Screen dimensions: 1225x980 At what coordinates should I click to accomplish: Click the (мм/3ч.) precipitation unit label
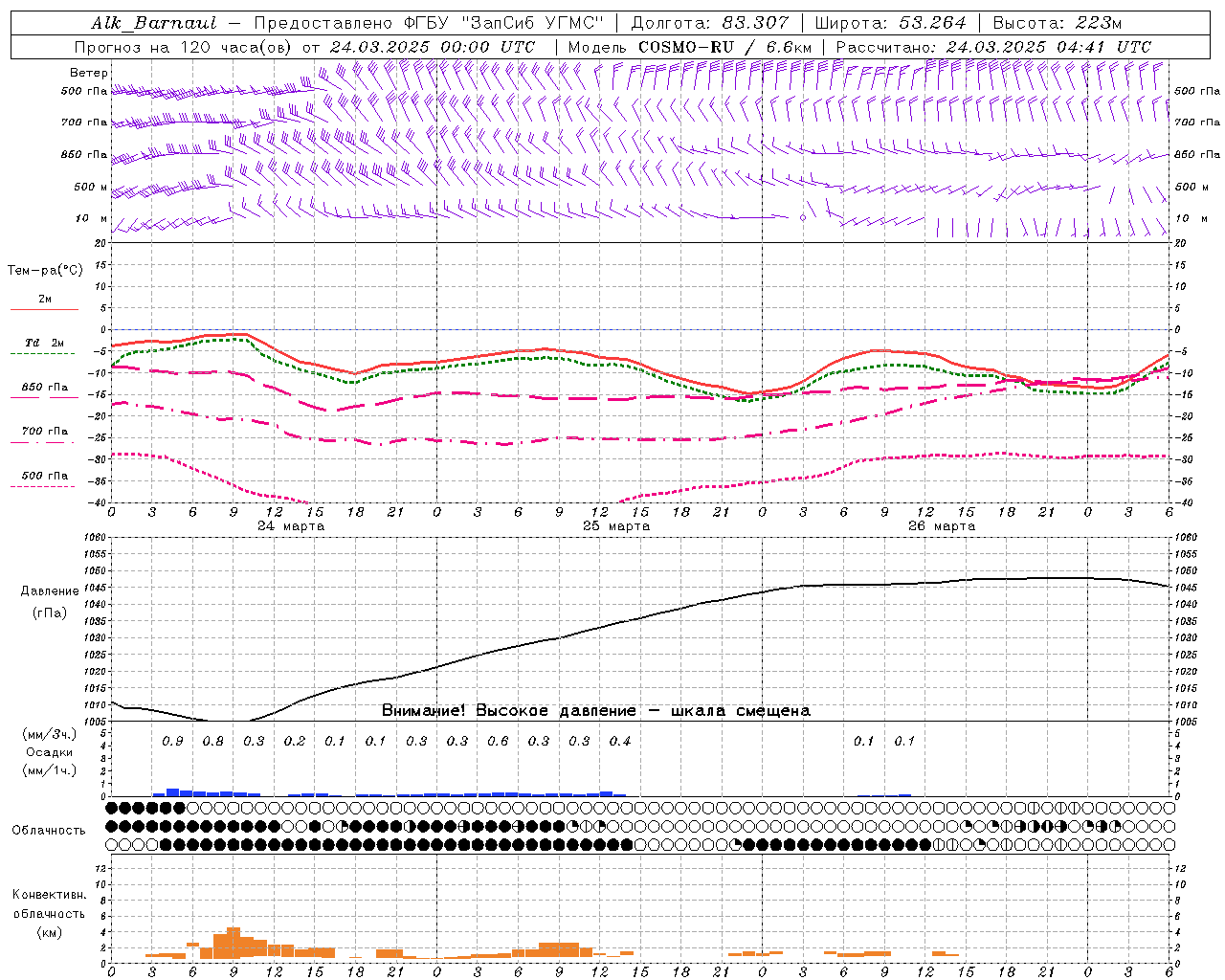tap(49, 734)
